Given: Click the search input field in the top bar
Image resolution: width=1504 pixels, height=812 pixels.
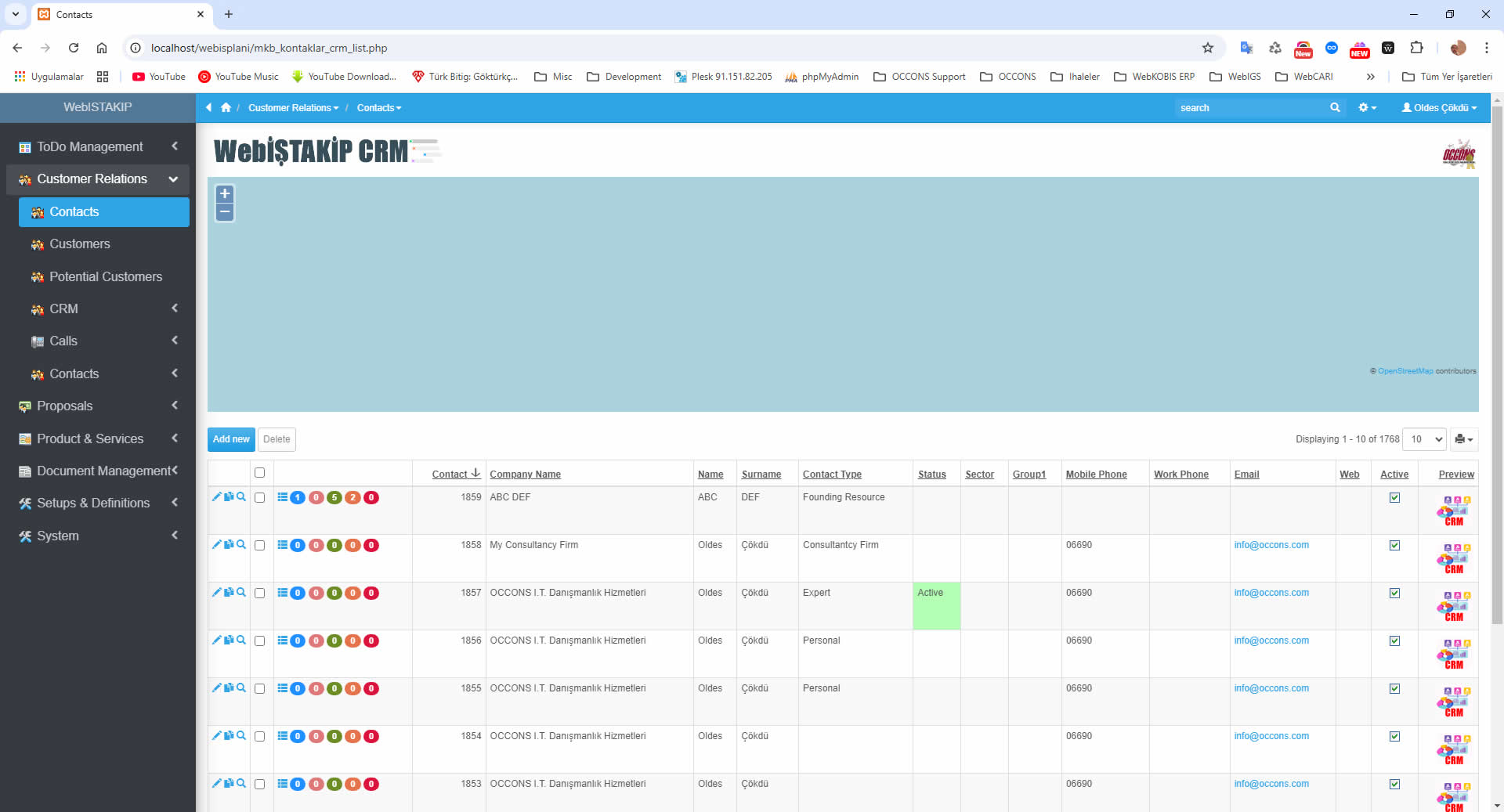Looking at the screenshot, I should click(x=1250, y=107).
